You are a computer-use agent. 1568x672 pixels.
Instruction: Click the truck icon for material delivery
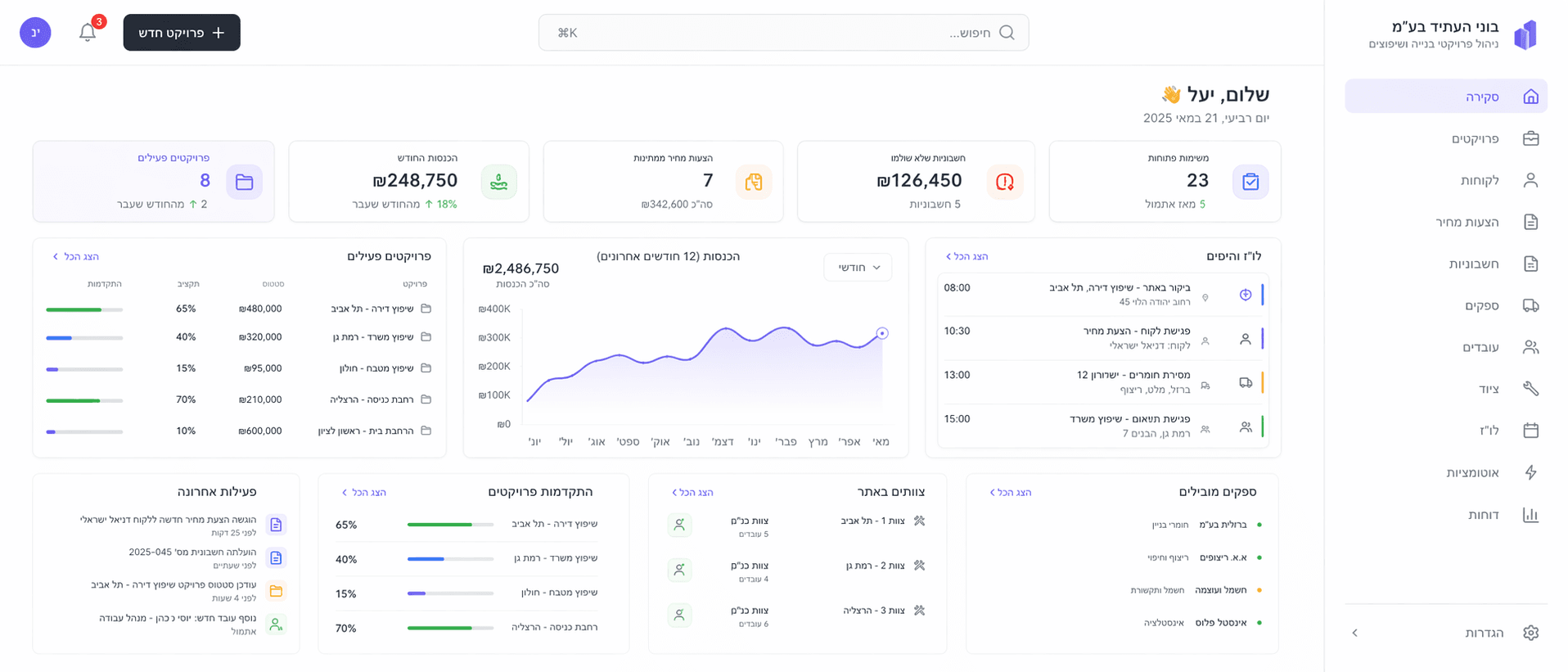(1246, 382)
